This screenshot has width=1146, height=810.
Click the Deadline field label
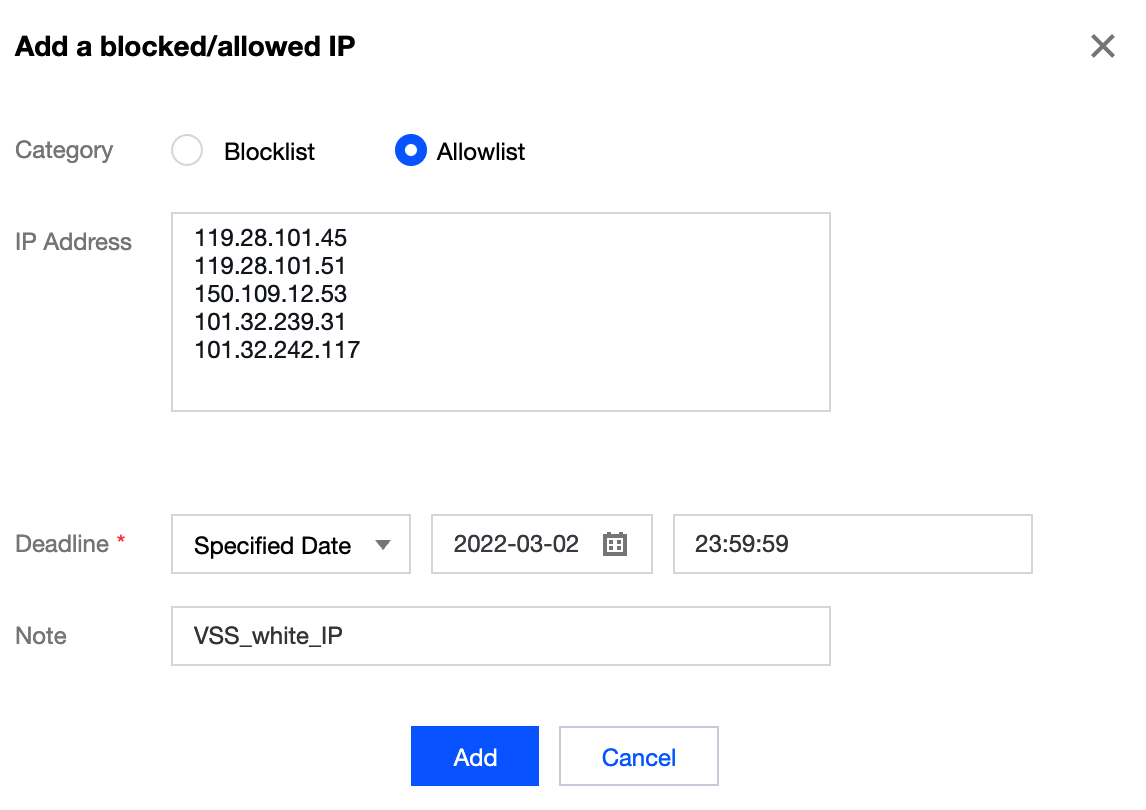tap(62, 544)
